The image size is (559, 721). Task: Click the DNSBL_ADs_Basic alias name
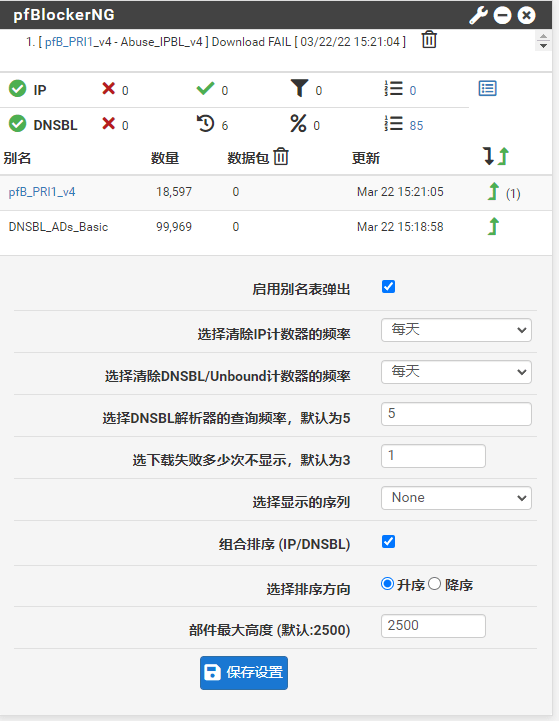(58, 227)
